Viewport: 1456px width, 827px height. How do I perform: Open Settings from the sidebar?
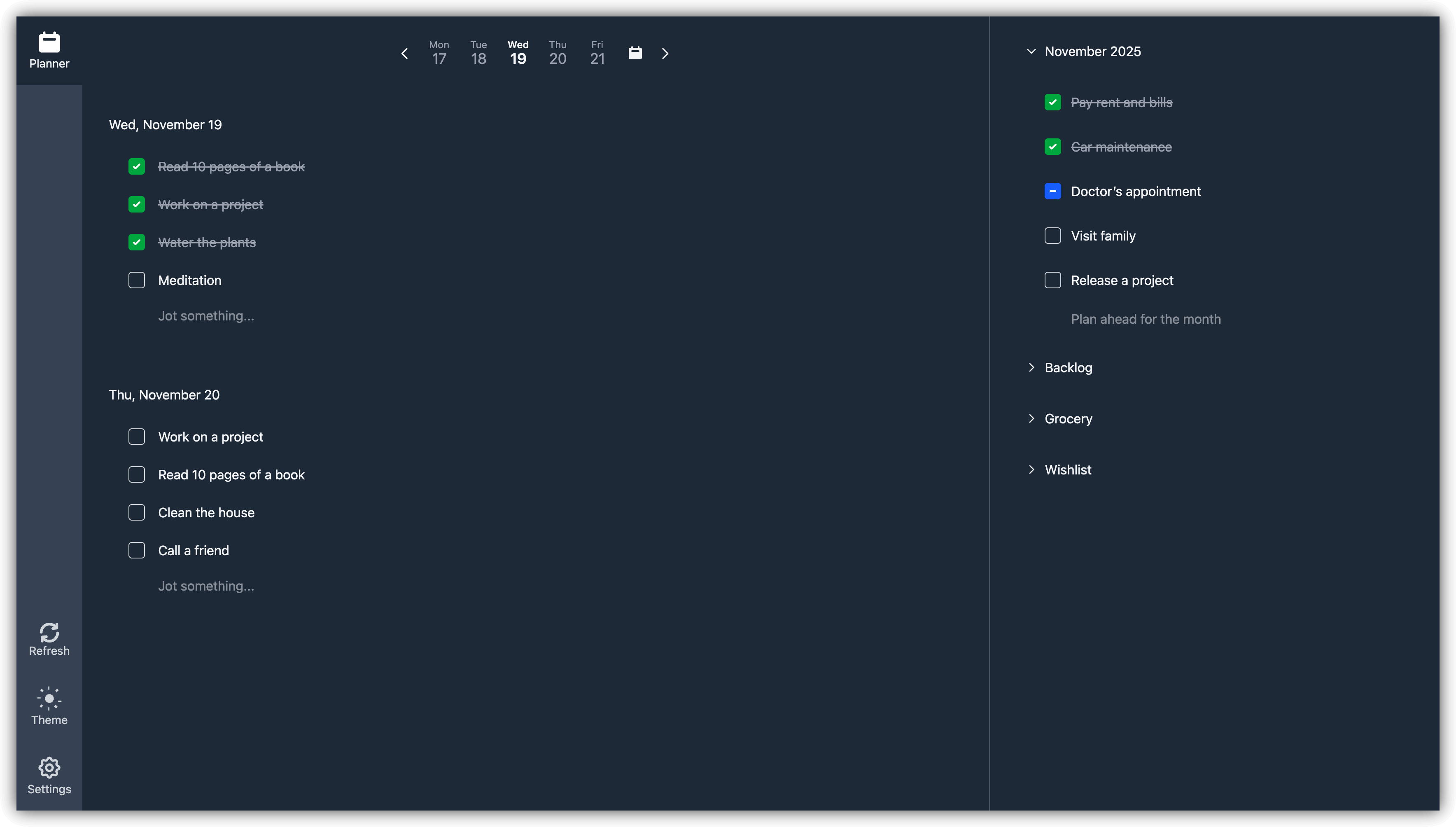tap(49, 775)
